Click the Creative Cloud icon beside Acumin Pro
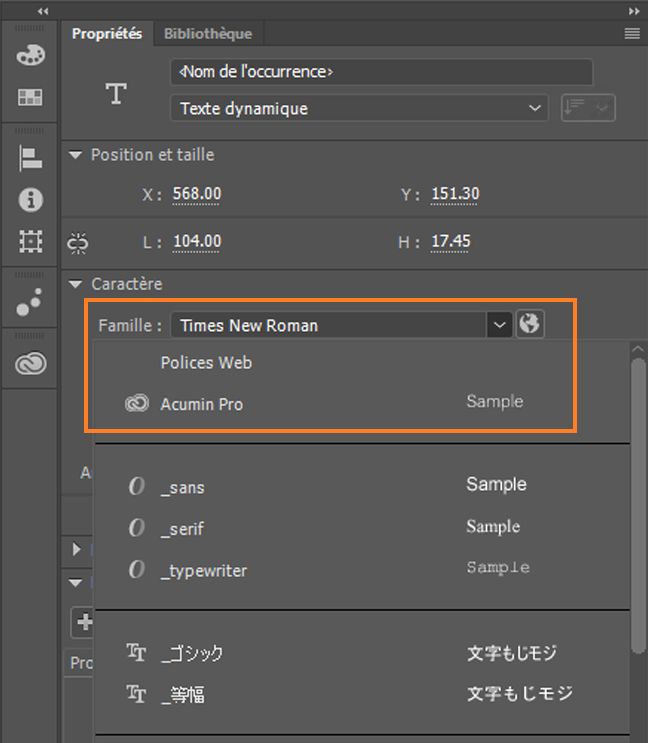 point(137,403)
